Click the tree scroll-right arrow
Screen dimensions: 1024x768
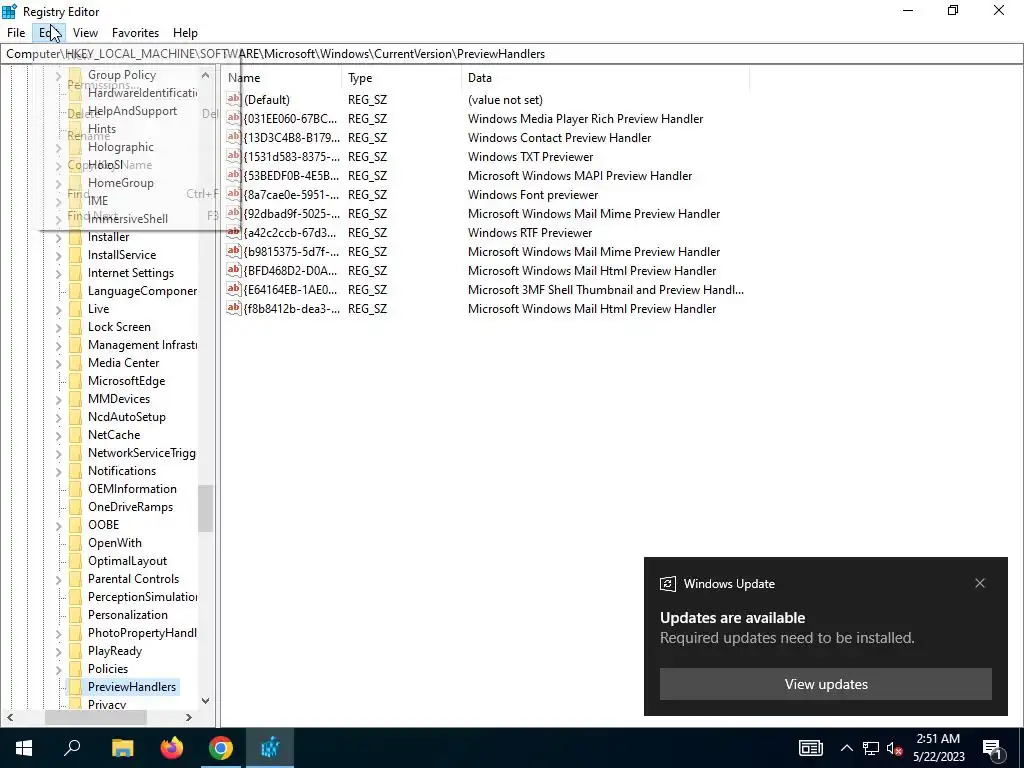189,717
